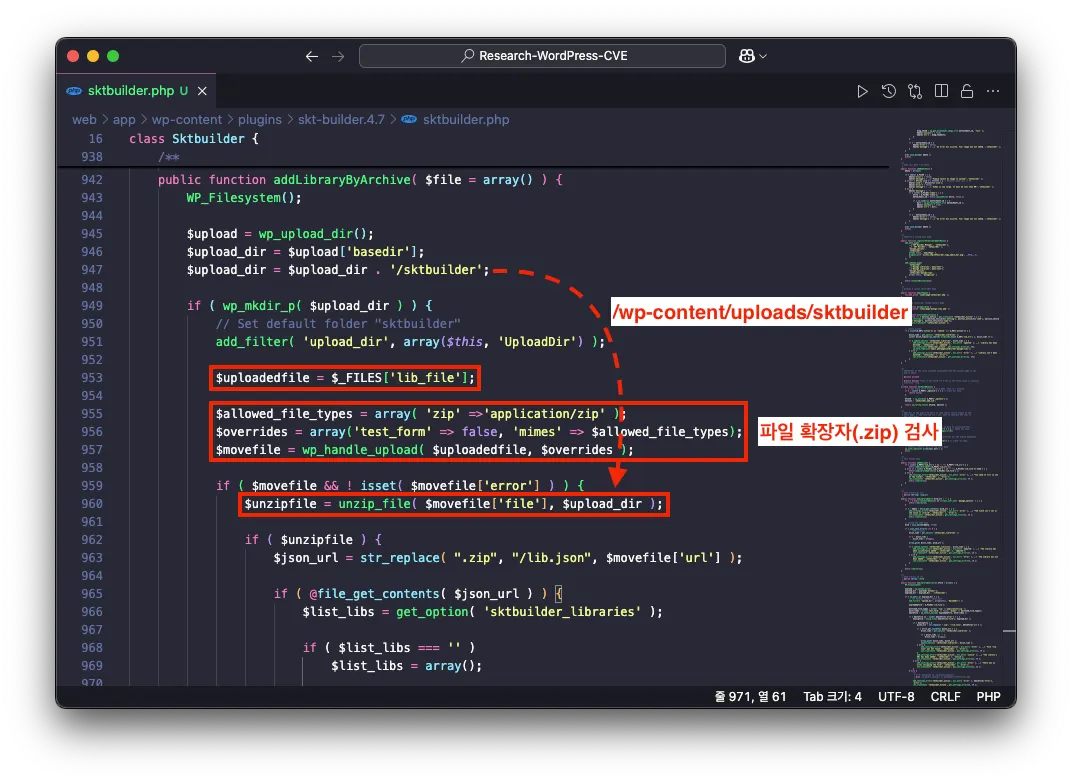Open the Copilot icon menu
The height and width of the screenshot is (782, 1072).
pos(746,56)
